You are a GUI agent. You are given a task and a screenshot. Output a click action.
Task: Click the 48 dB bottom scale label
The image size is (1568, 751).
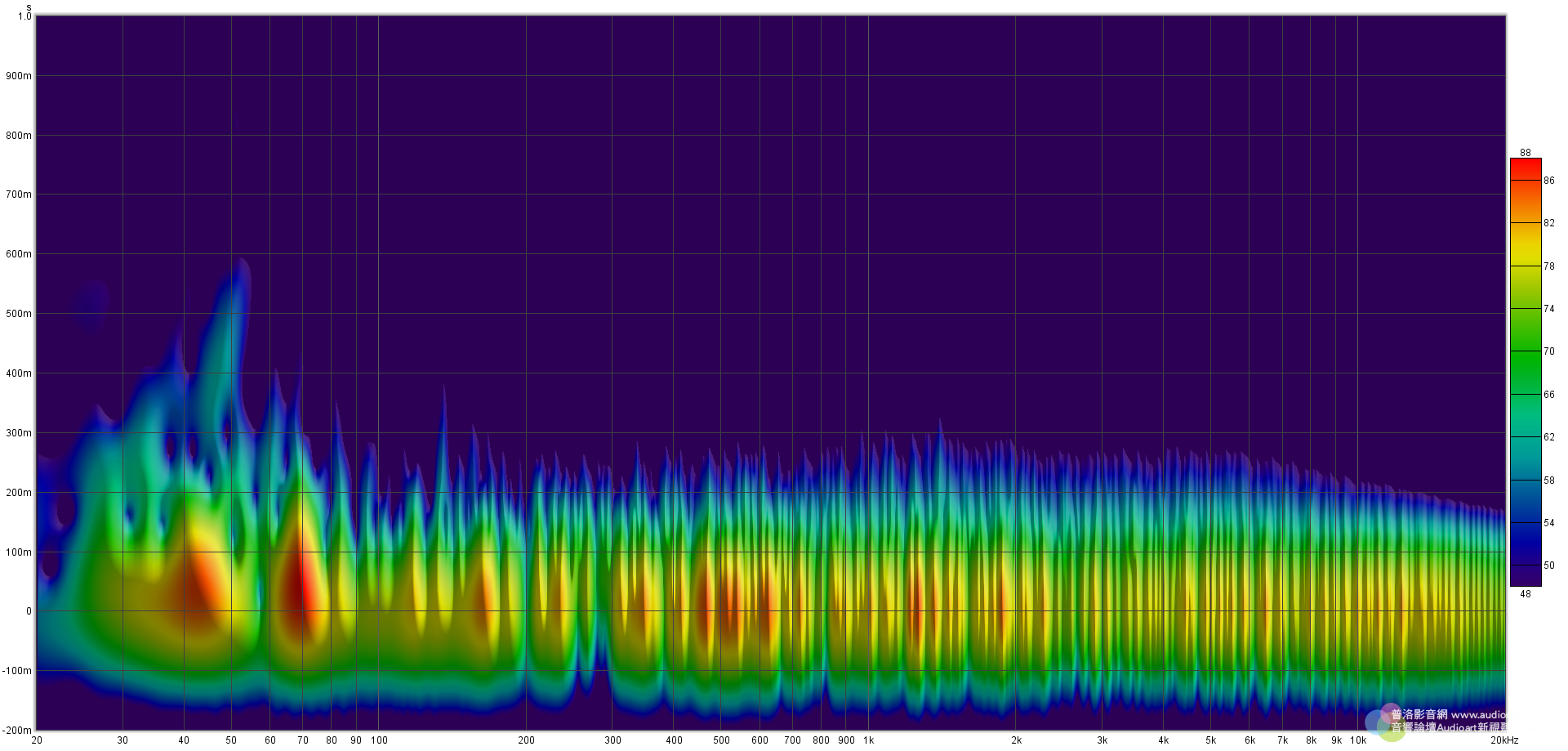[x=1526, y=594]
